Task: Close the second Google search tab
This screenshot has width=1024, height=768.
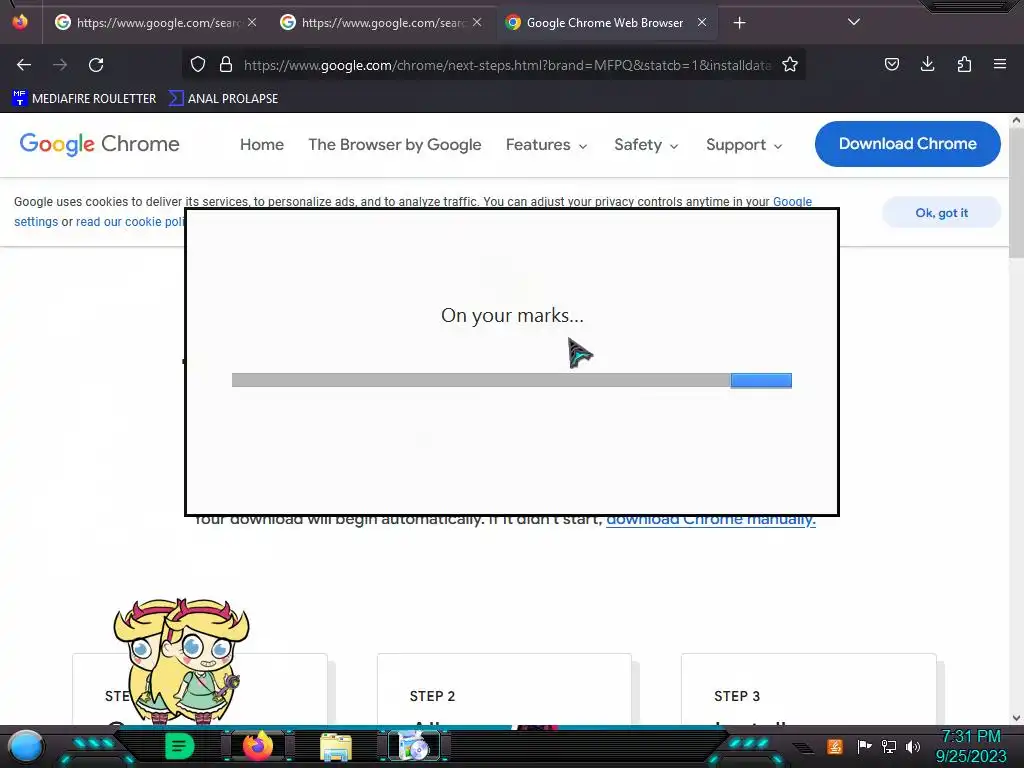Action: (x=477, y=22)
